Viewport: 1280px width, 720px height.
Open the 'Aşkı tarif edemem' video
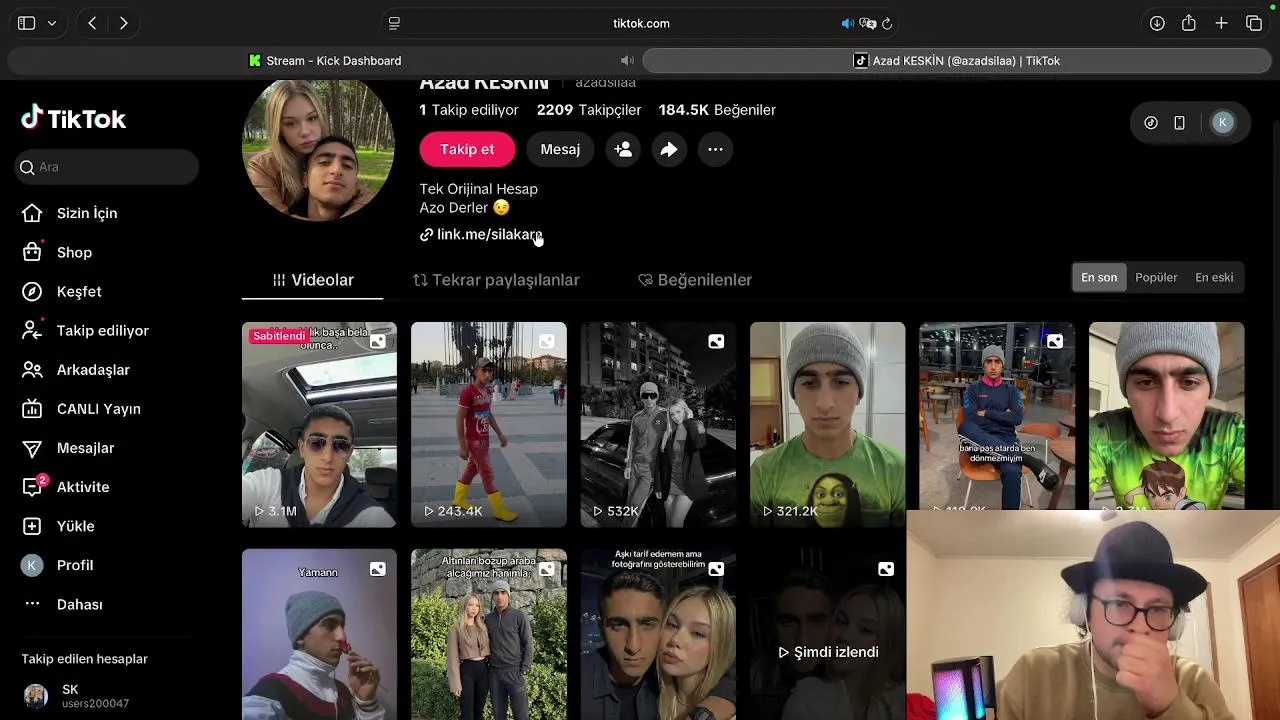[x=658, y=634]
